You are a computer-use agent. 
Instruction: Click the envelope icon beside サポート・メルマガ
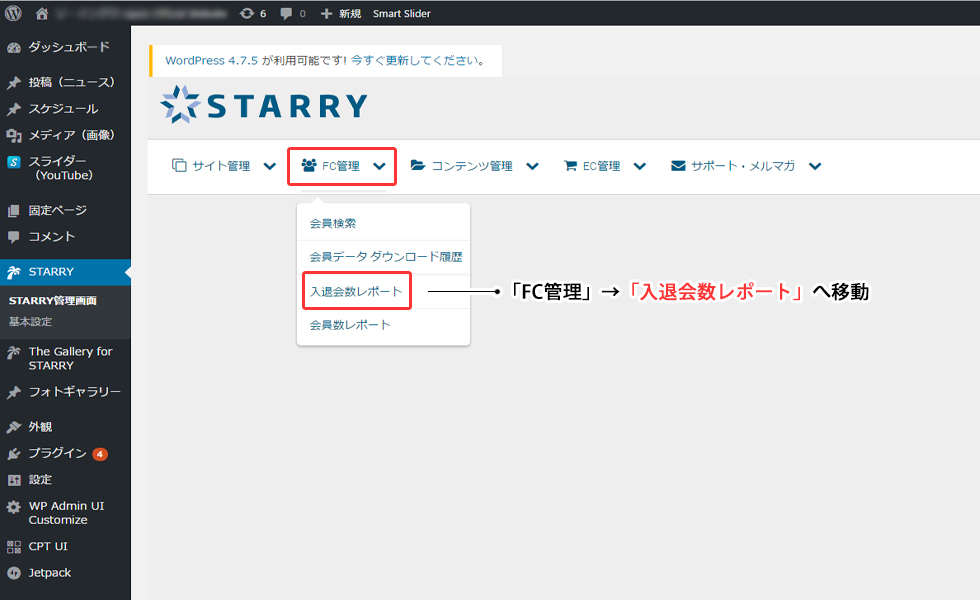678,166
